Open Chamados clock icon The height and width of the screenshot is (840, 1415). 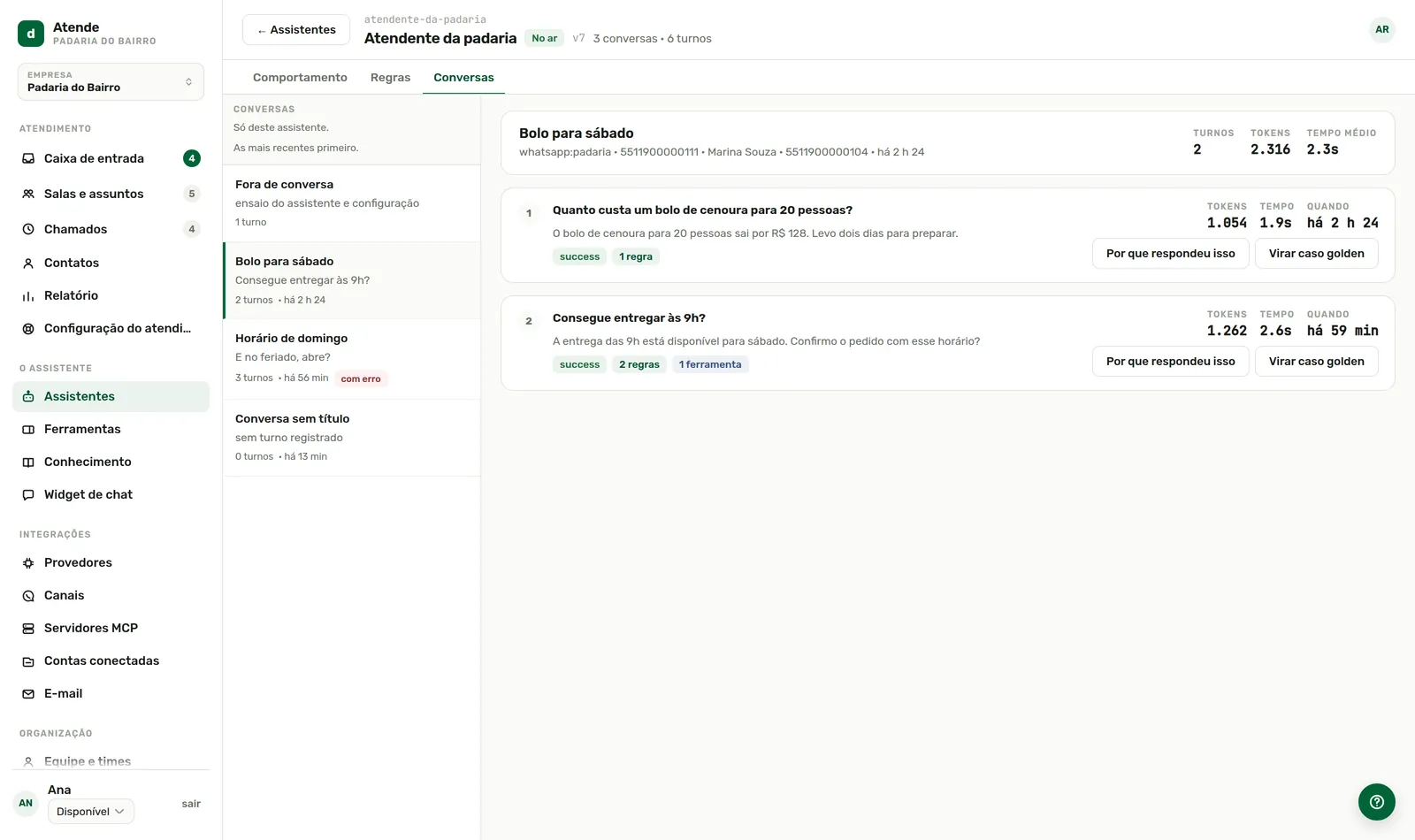[28, 229]
